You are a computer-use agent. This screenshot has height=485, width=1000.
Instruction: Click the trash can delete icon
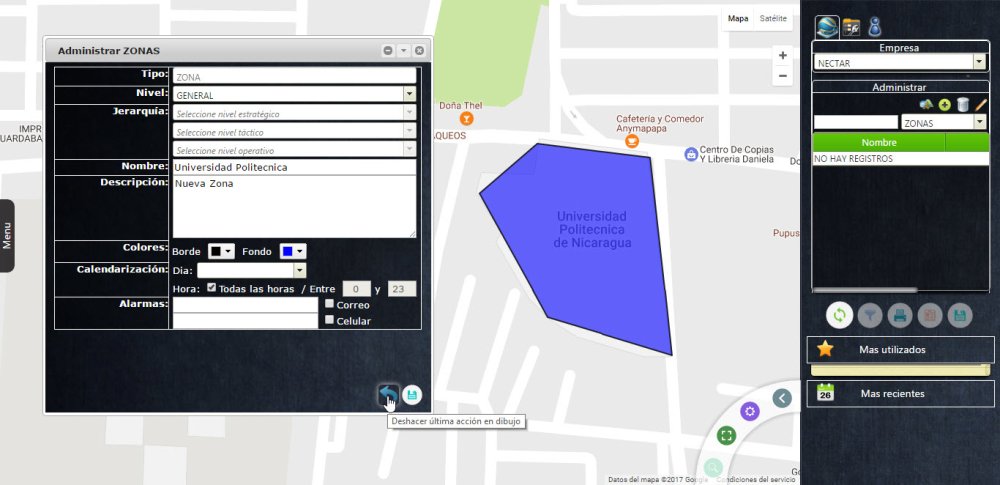point(962,105)
